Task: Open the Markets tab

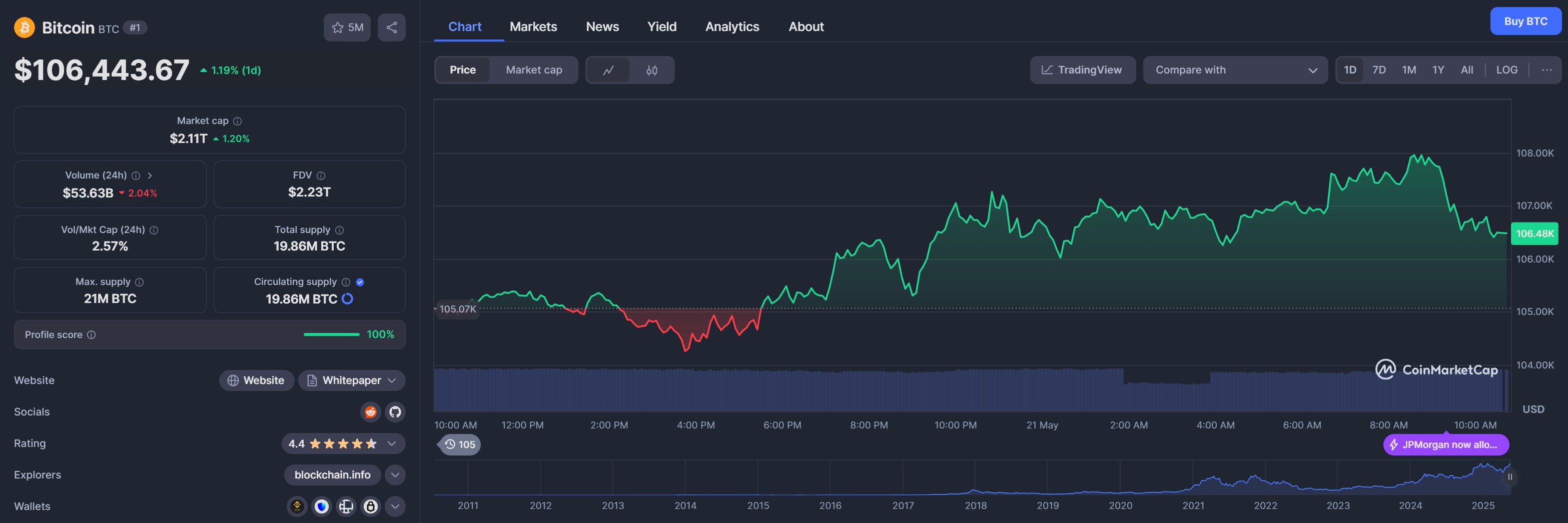Action: coord(533,27)
